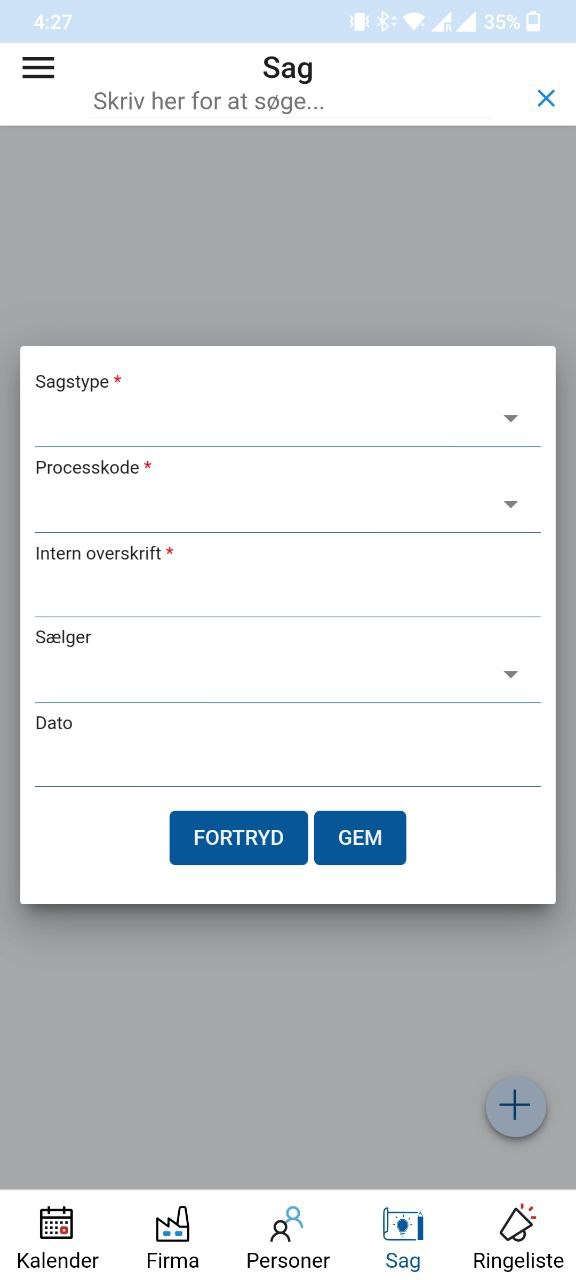
Task: Clear search with the X icon
Action: point(546,98)
